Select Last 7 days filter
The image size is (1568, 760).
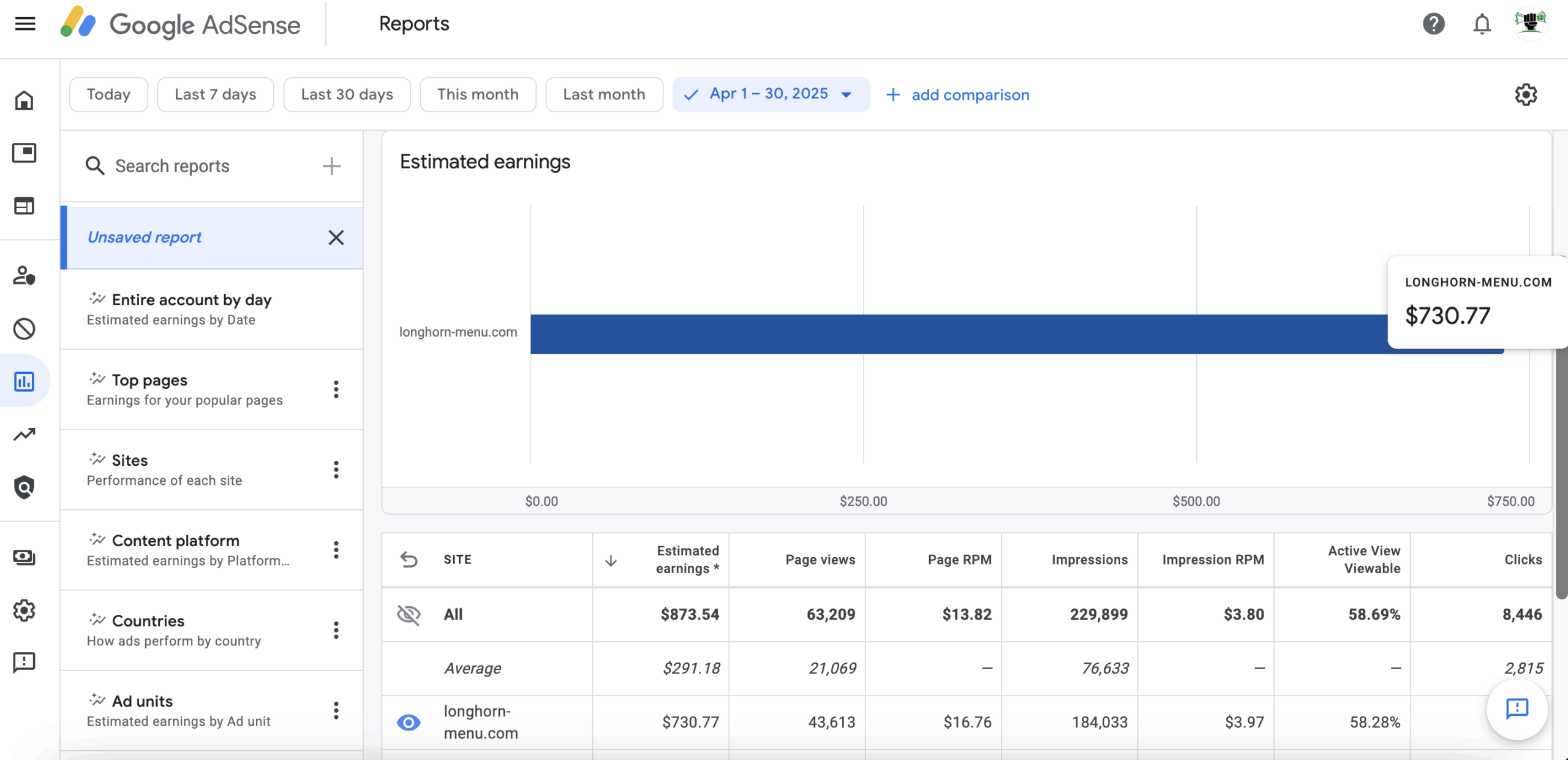215,94
